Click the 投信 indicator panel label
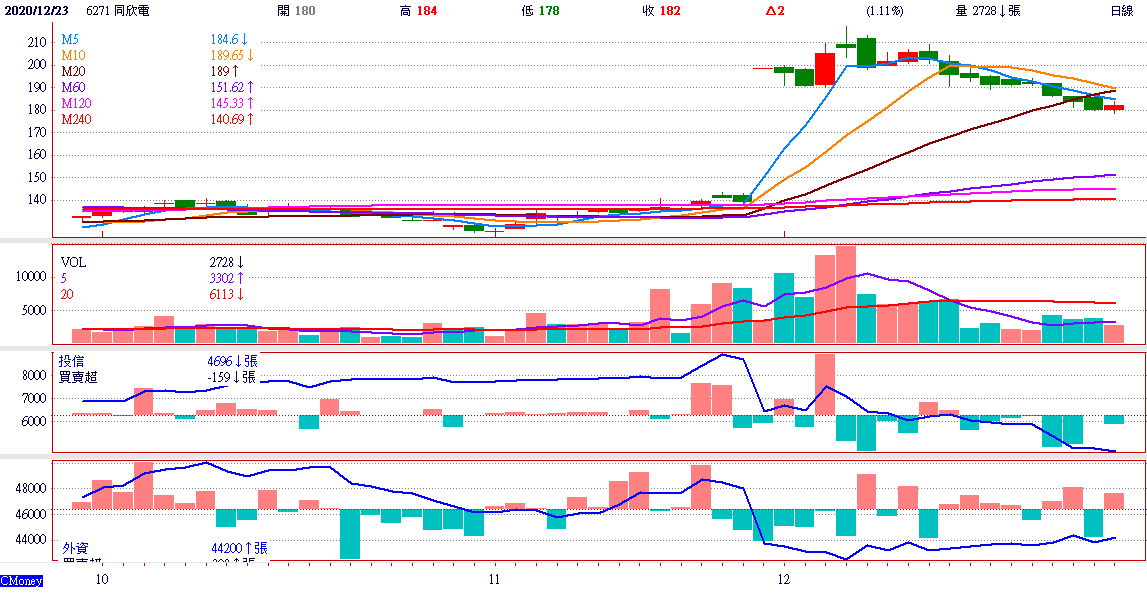This screenshot has width=1147, height=599. click(72, 361)
